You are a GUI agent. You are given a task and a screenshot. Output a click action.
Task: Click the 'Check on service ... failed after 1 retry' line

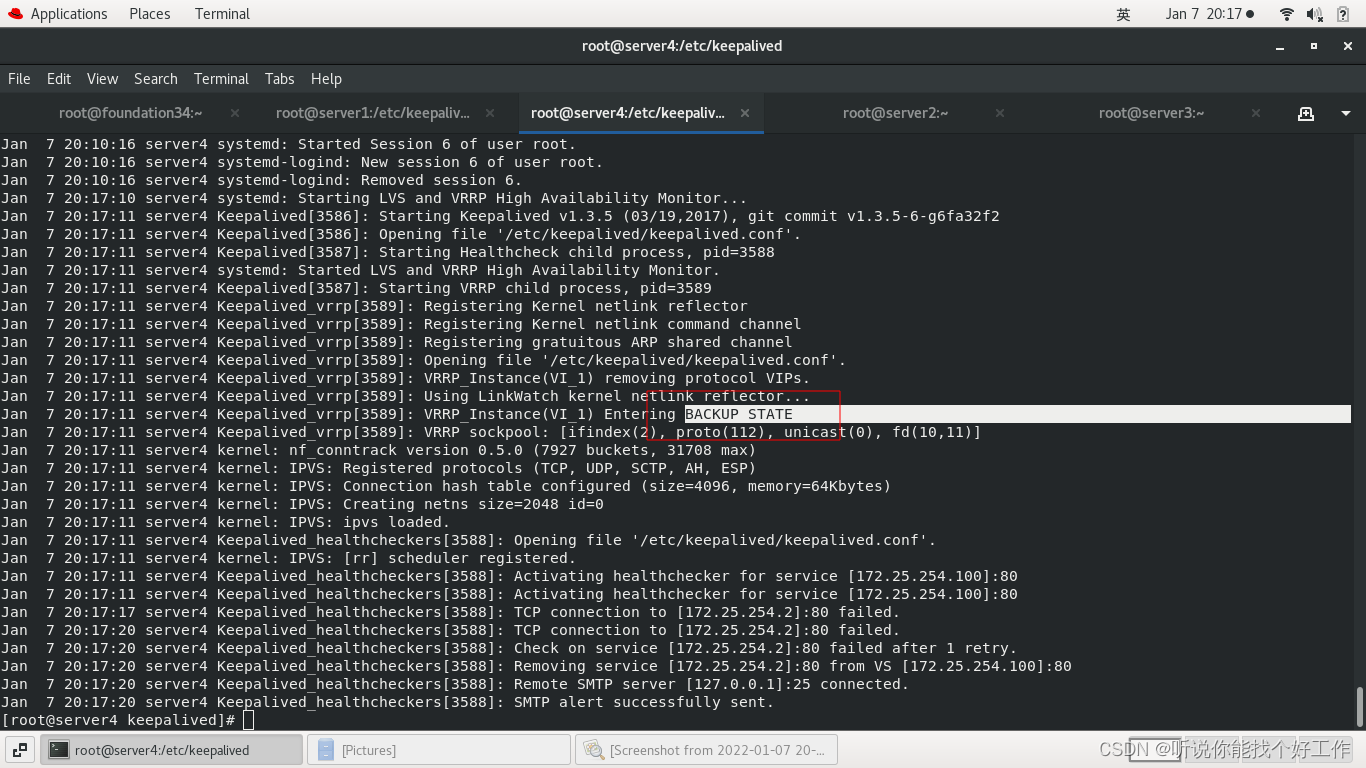coord(509,648)
